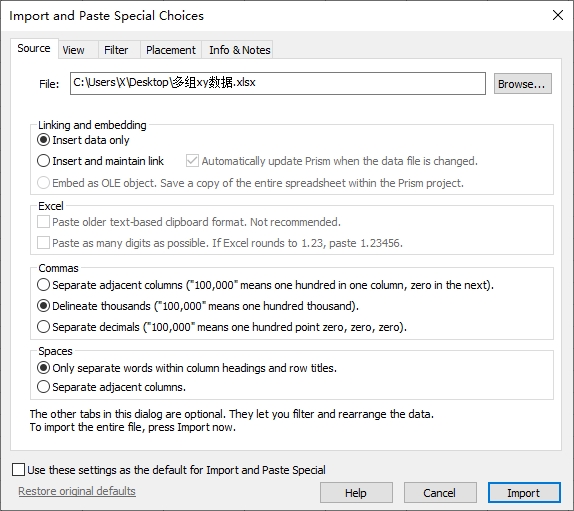The height and width of the screenshot is (511, 574).
Task: Select the Source tab
Action: pos(34,48)
